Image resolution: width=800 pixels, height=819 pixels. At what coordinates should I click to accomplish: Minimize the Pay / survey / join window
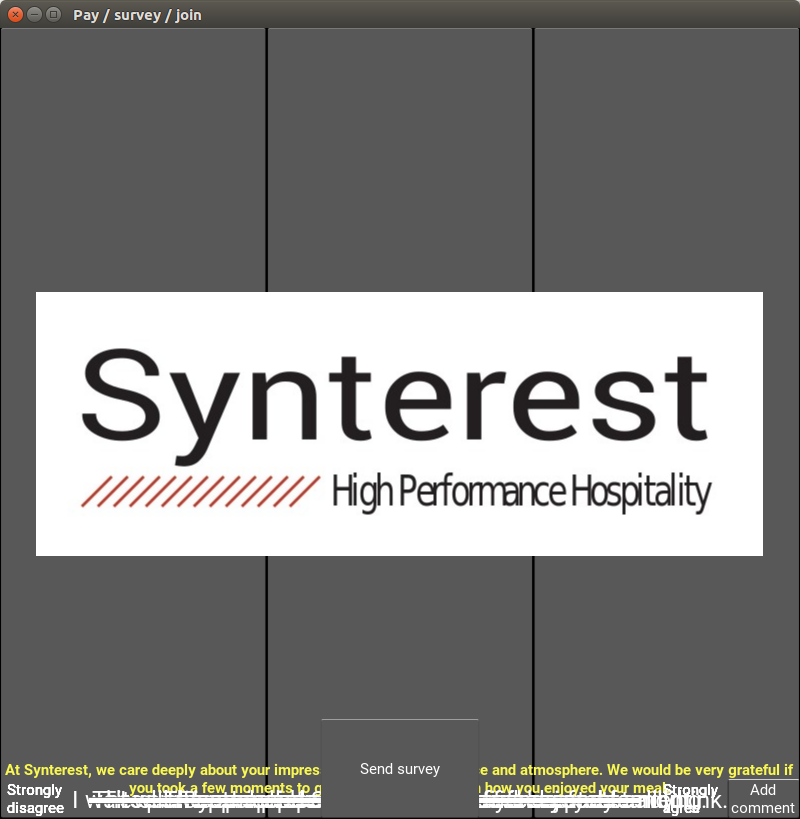point(34,15)
